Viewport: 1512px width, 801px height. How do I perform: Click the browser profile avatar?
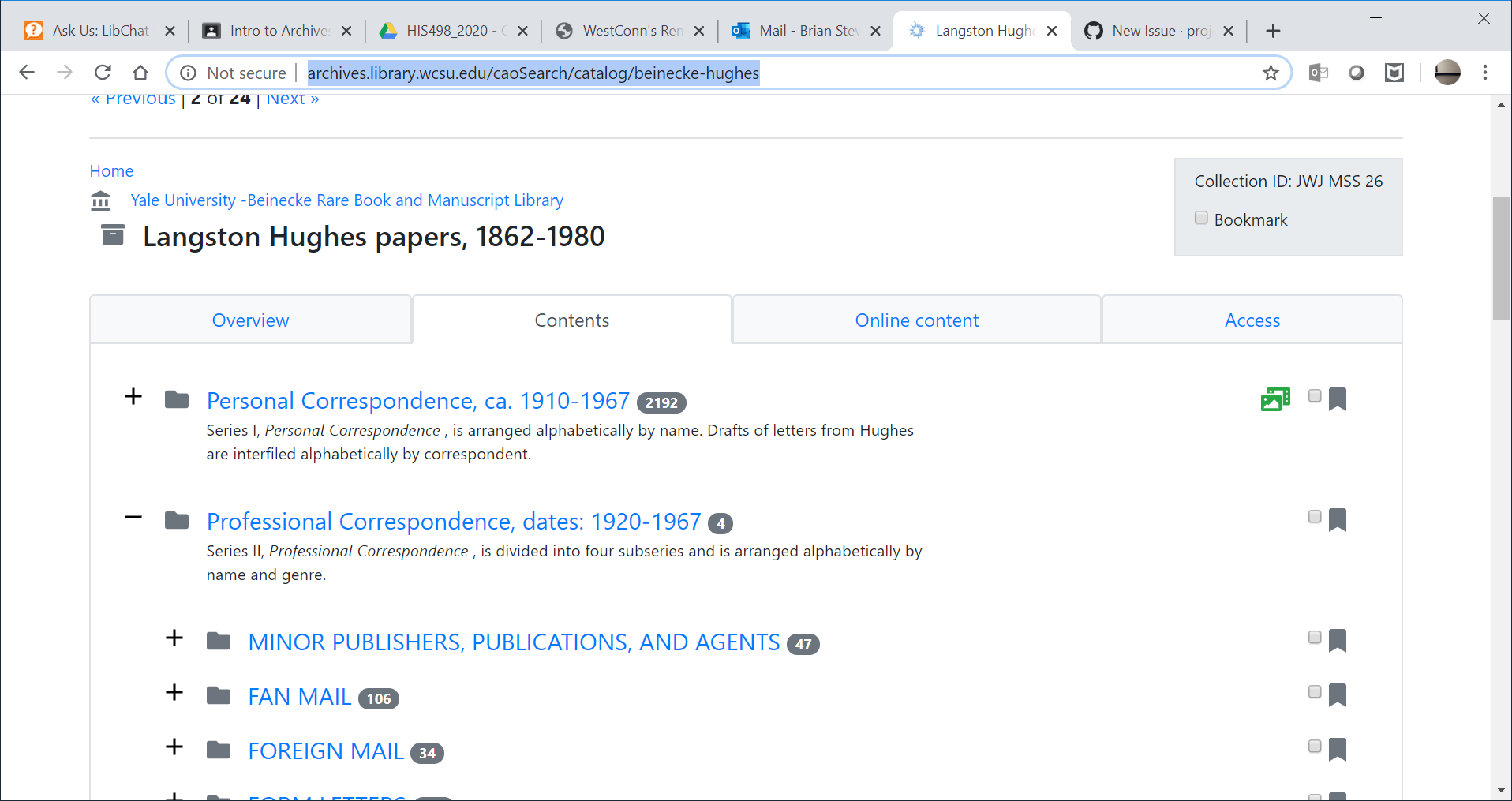click(1447, 73)
